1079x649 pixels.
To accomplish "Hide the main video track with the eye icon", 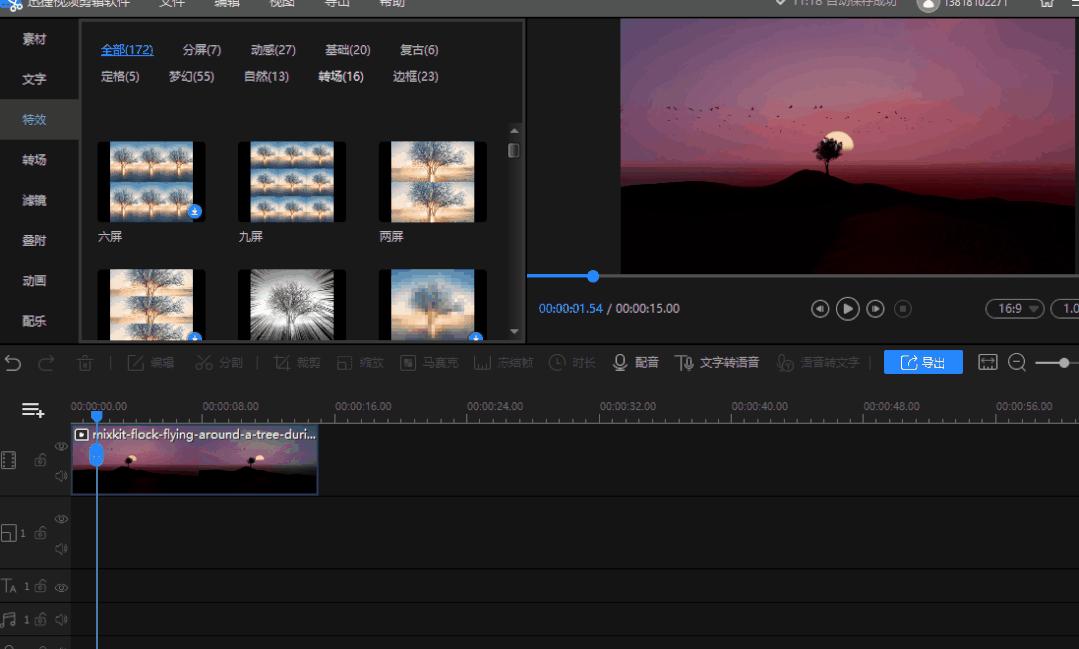I will coord(61,446).
